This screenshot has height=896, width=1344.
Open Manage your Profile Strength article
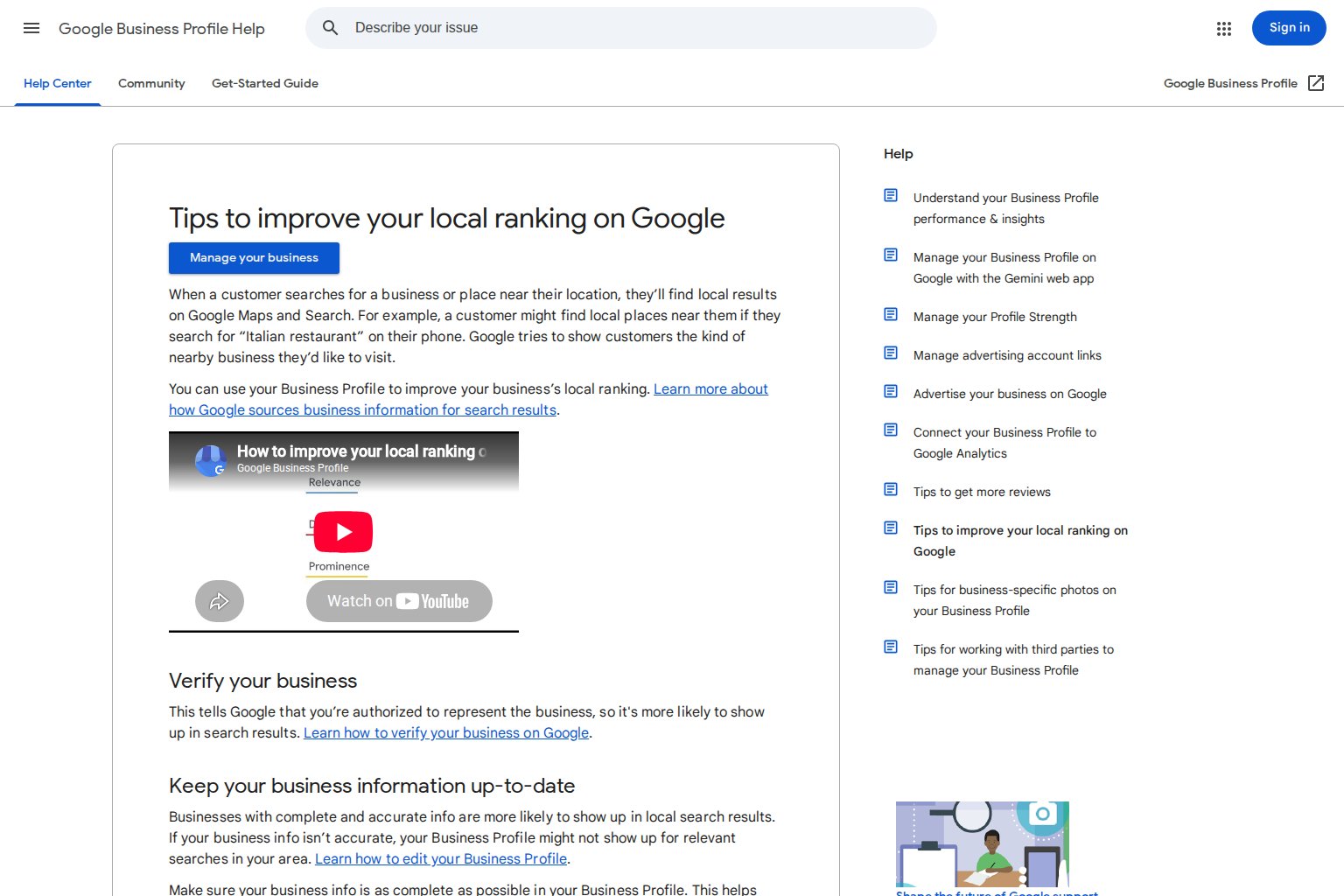995,317
